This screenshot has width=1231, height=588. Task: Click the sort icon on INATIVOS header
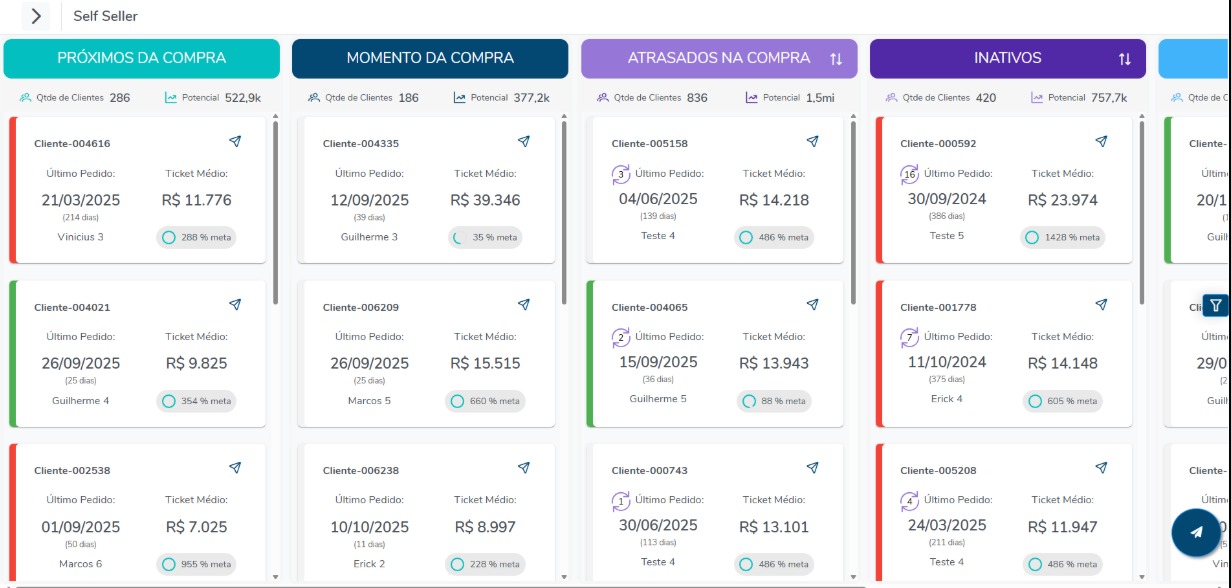(x=1125, y=58)
